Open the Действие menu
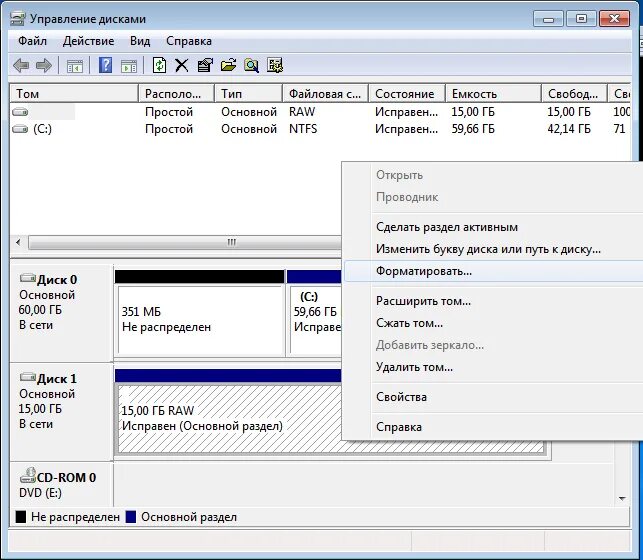The height and width of the screenshot is (560, 643). tap(89, 41)
